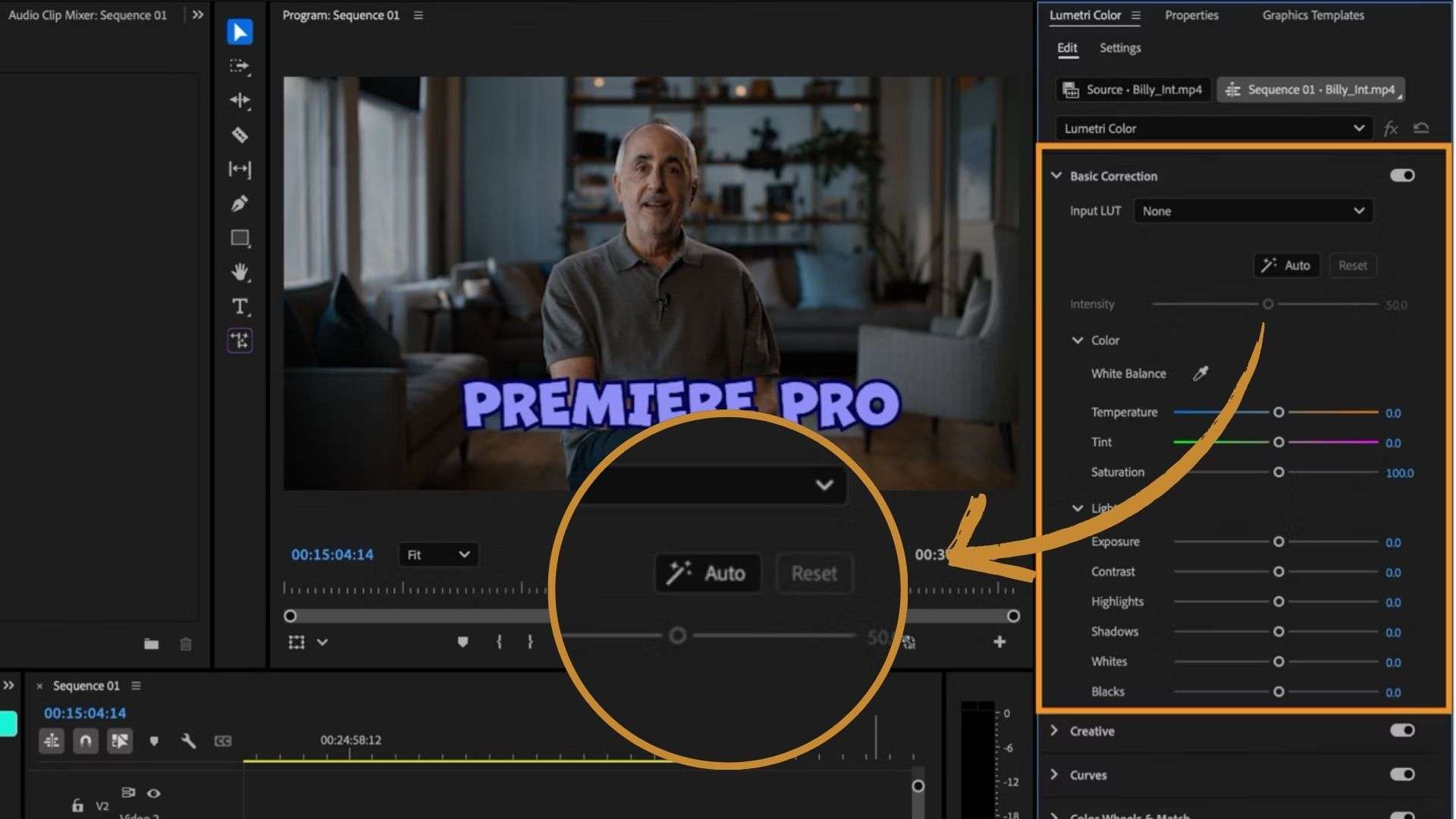
Task: Select the Ripple Edit tool
Action: tap(240, 101)
